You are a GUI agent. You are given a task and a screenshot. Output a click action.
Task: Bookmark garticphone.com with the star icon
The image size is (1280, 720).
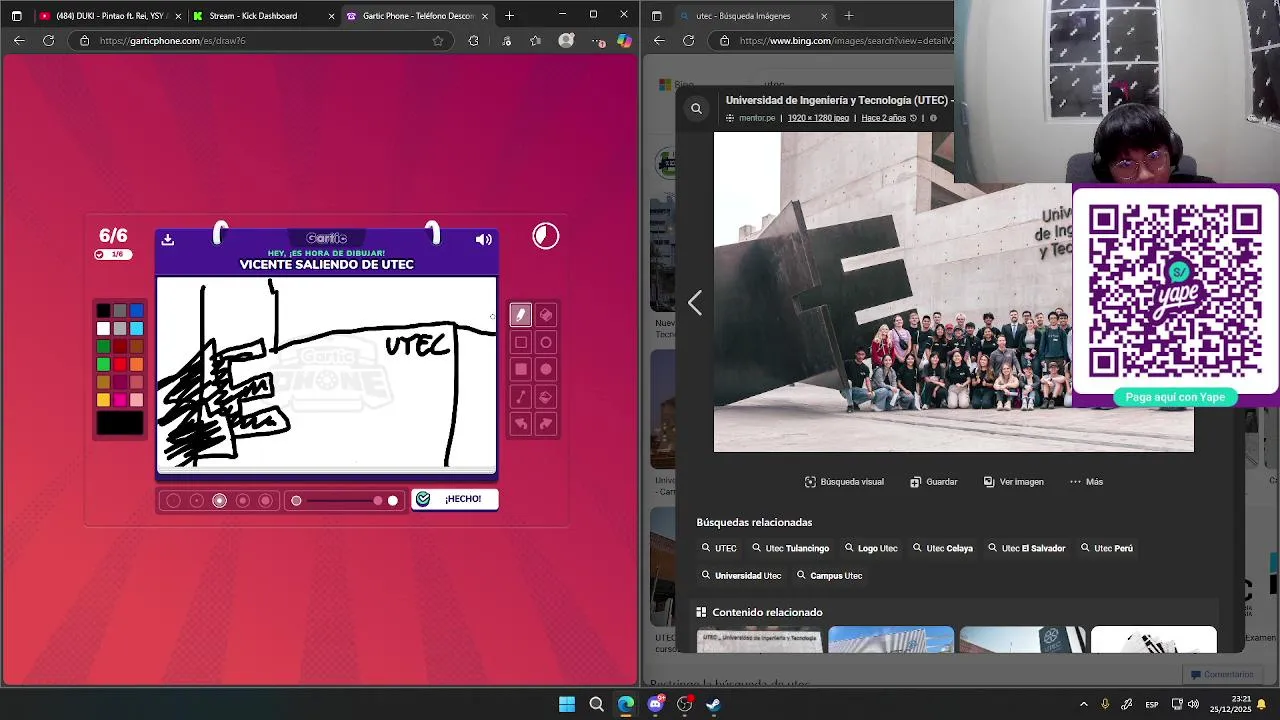(438, 41)
